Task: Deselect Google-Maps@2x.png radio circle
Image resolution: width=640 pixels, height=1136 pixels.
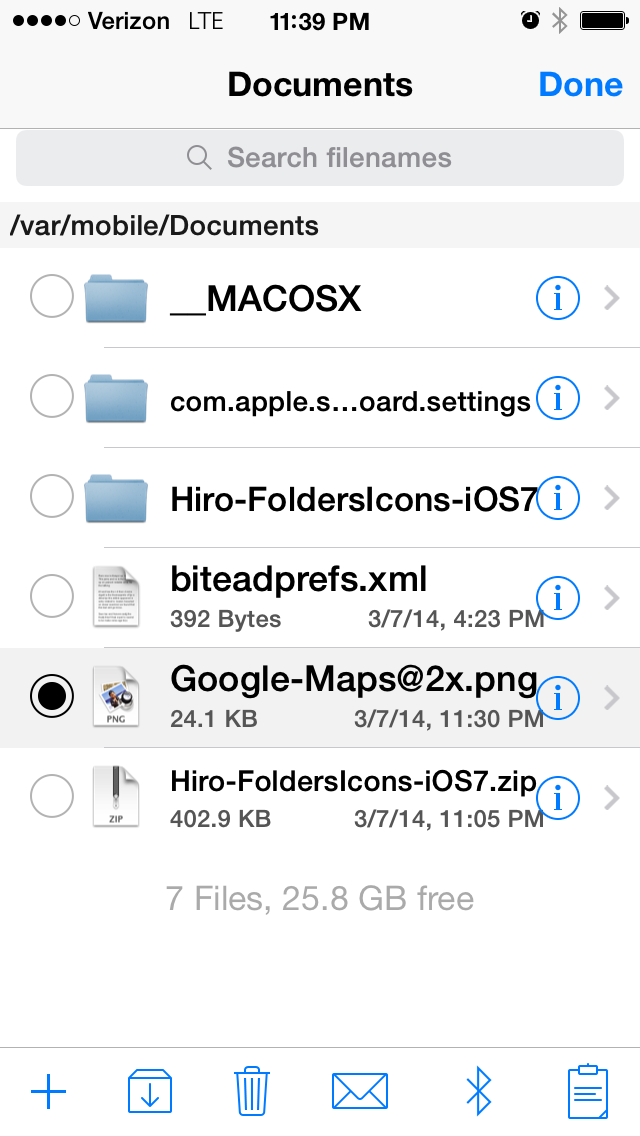Action: 51,696
